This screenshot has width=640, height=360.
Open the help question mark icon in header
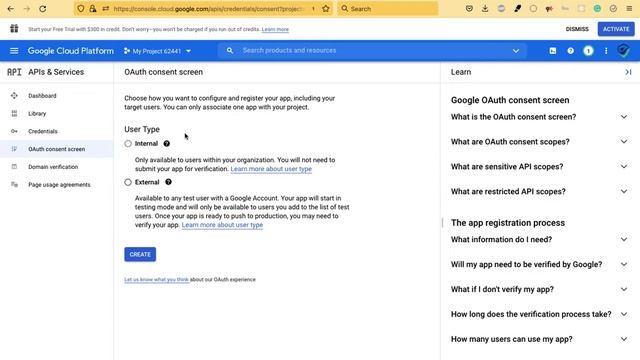[x=570, y=51]
